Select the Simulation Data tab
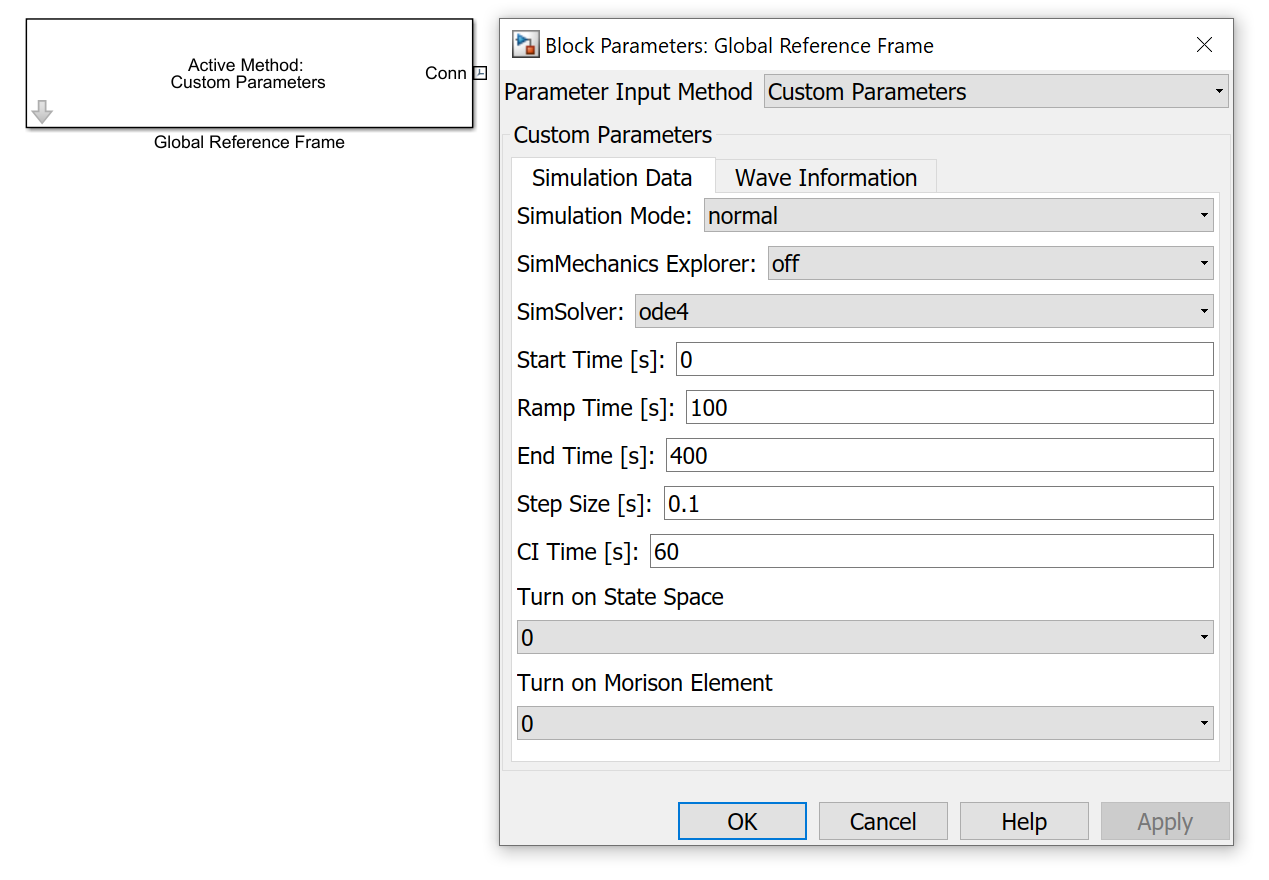The height and width of the screenshot is (880, 1269). click(612, 178)
